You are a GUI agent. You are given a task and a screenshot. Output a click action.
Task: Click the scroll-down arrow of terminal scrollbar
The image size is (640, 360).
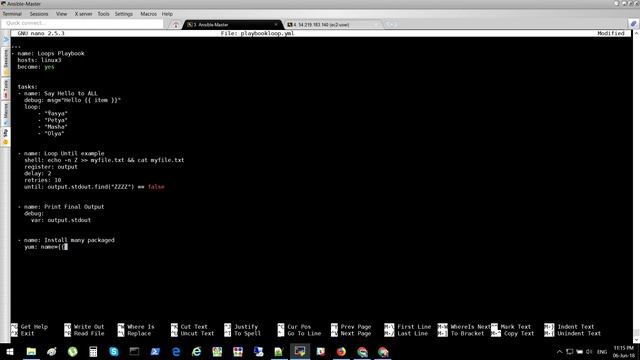click(x=636, y=340)
